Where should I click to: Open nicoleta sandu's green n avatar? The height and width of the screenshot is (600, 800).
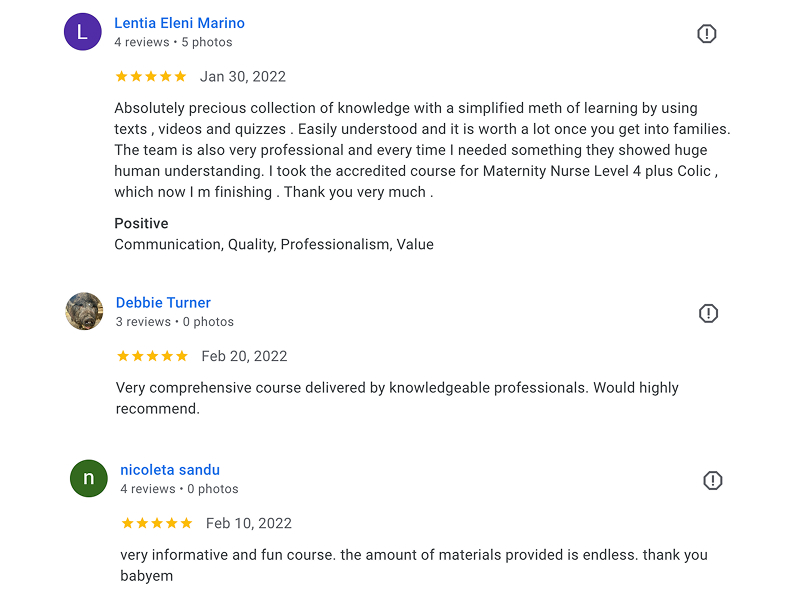click(89, 479)
